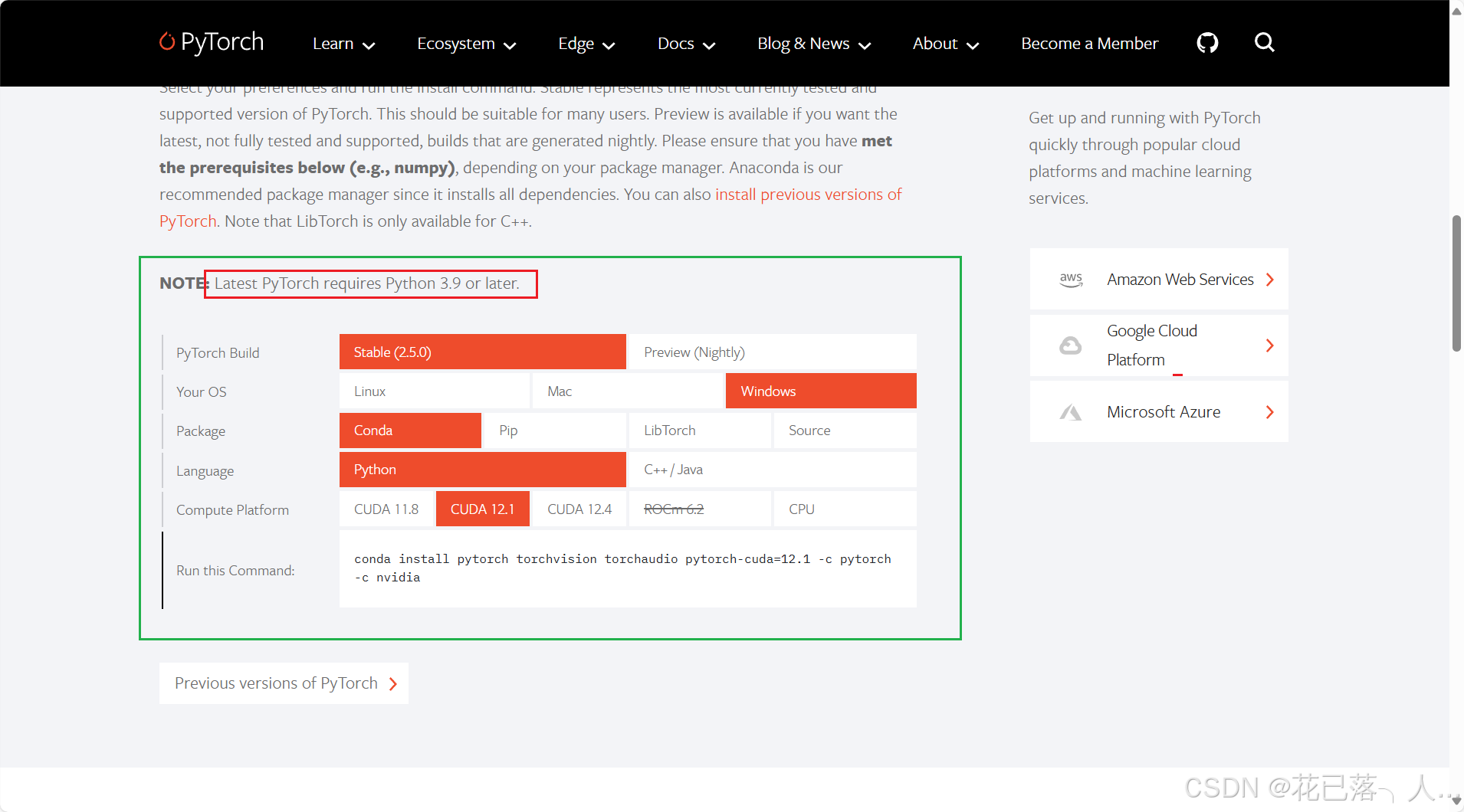Click the Your OS row label
This screenshot has height=812, width=1464.
[202, 392]
